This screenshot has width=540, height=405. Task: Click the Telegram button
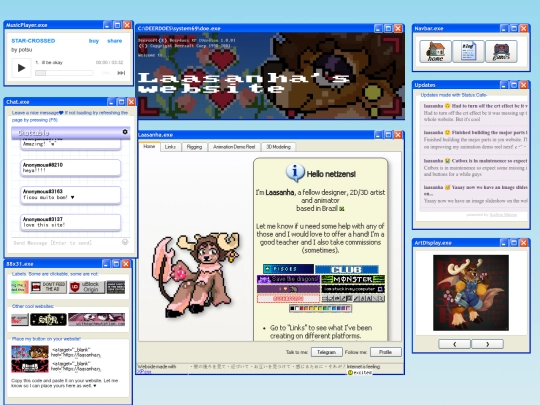(x=326, y=352)
